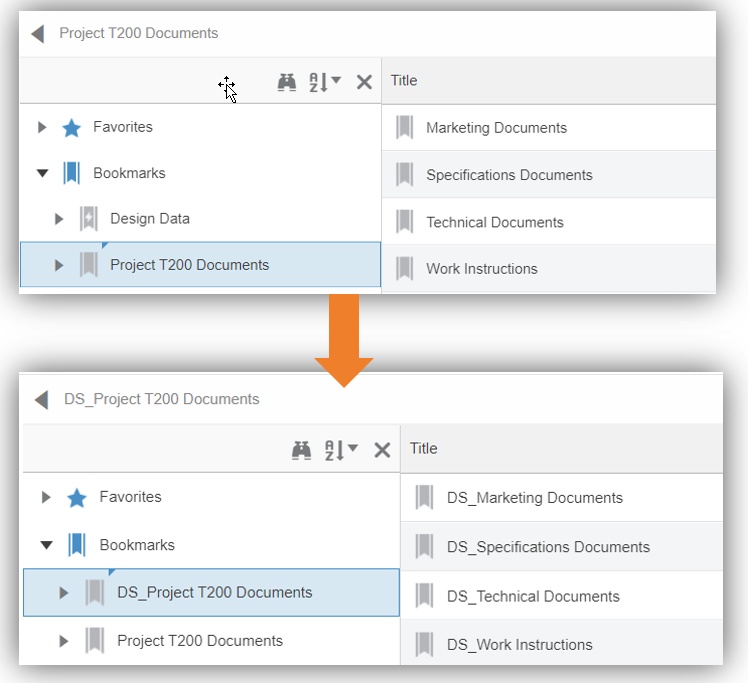Open the DS_Technical Documents entry

[533, 596]
